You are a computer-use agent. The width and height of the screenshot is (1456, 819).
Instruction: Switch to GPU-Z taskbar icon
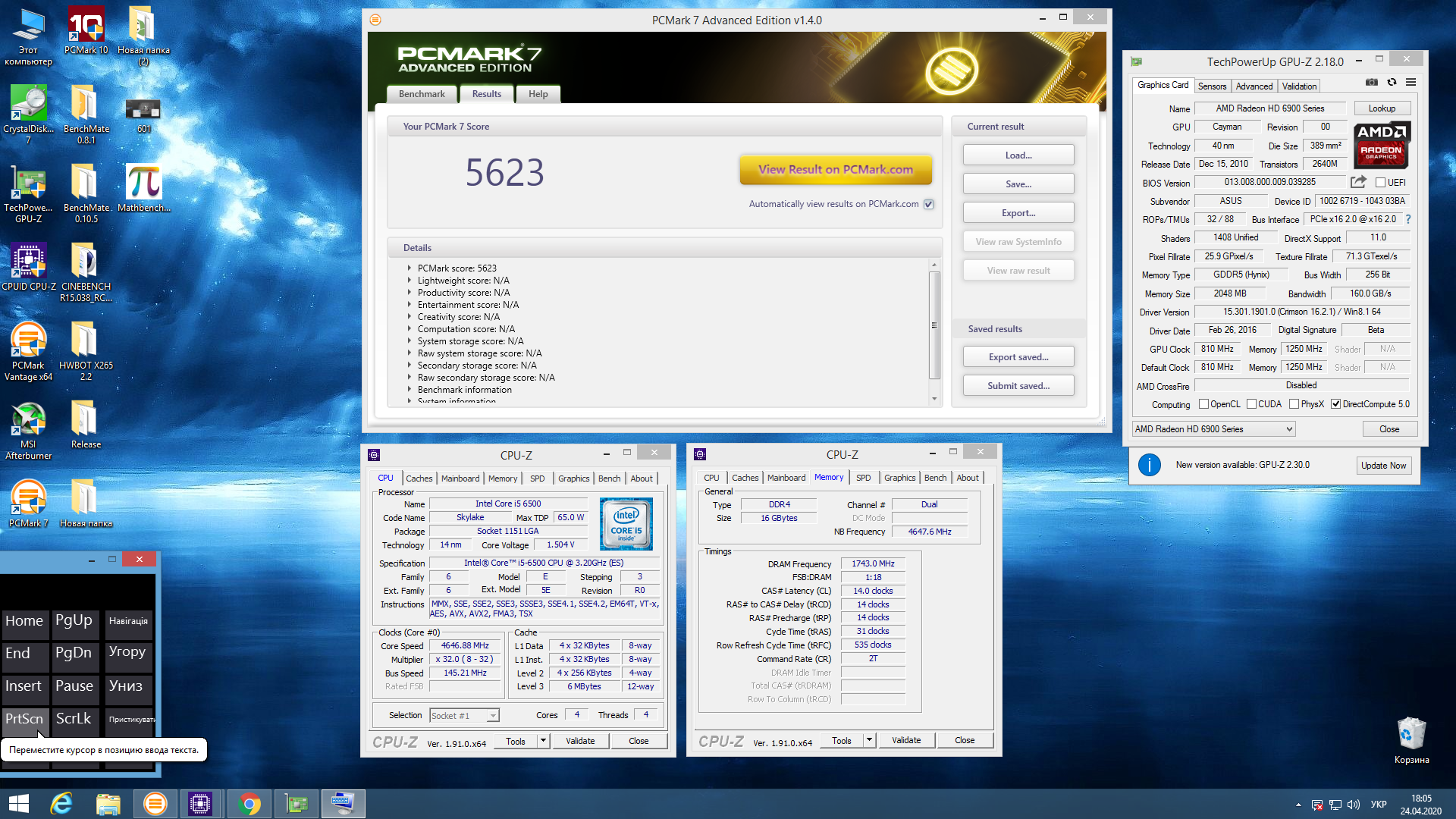point(296,804)
